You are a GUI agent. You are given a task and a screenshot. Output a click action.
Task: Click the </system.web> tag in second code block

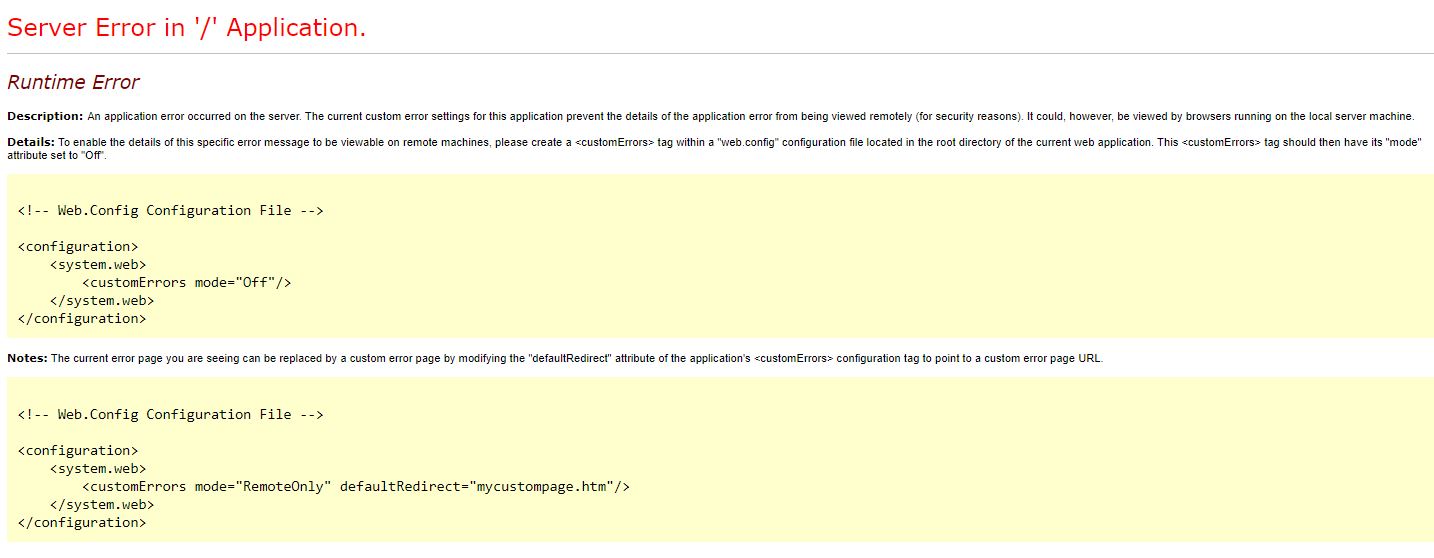click(x=102, y=504)
